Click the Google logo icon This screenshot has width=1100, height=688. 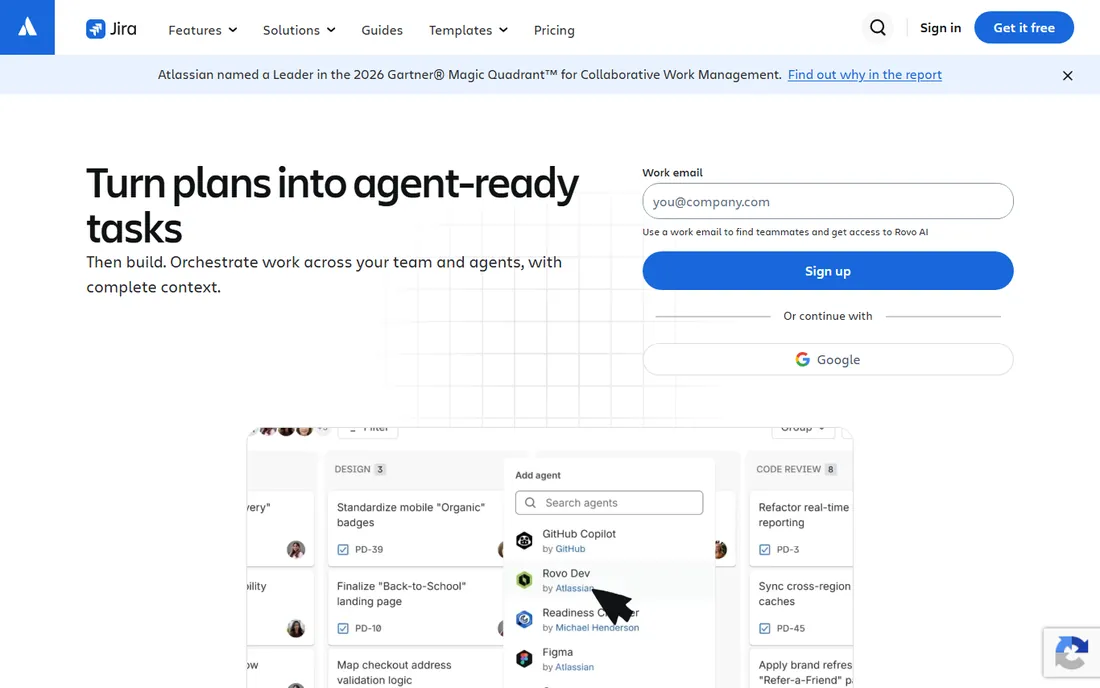(x=803, y=359)
